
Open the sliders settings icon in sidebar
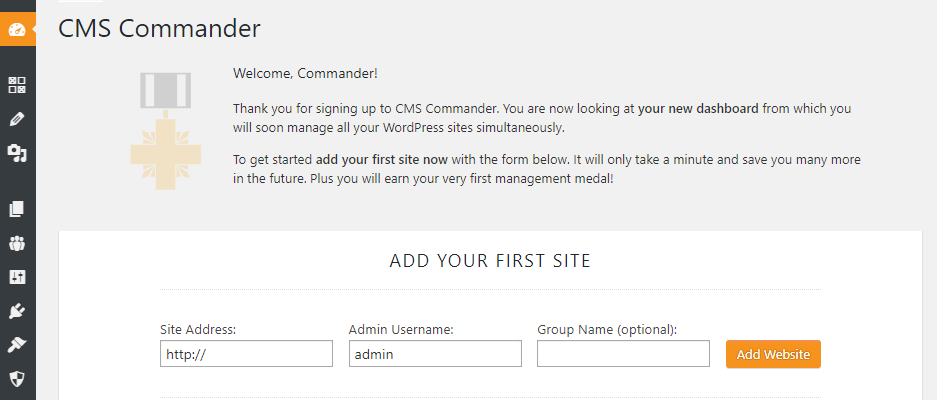tap(17, 277)
